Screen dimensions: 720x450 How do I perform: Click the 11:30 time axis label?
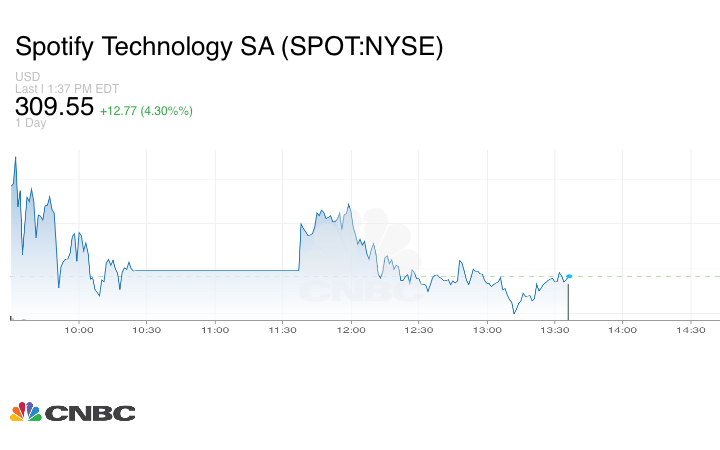point(283,330)
